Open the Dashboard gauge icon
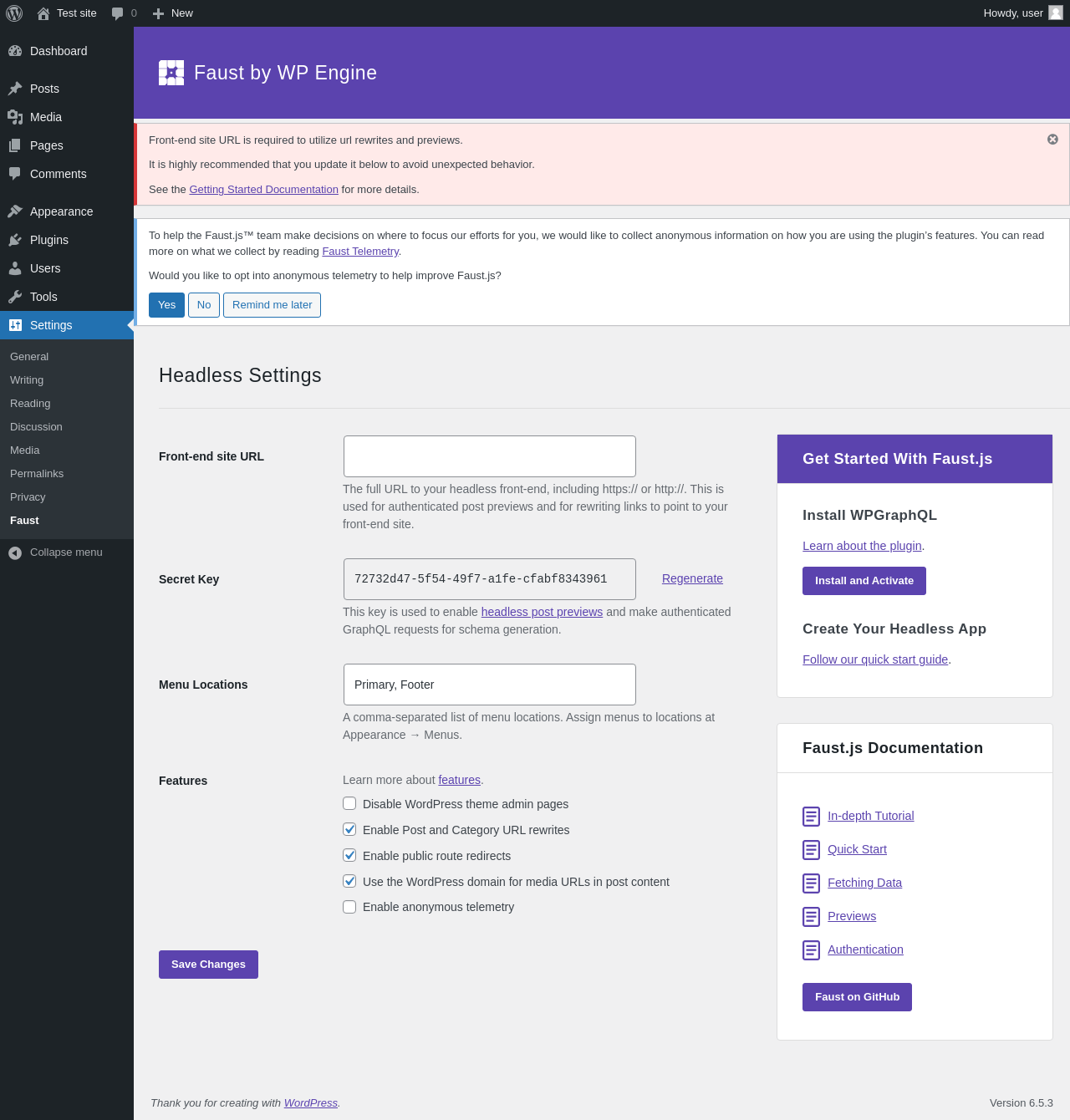Image resolution: width=1070 pixels, height=1120 pixels. point(15,51)
